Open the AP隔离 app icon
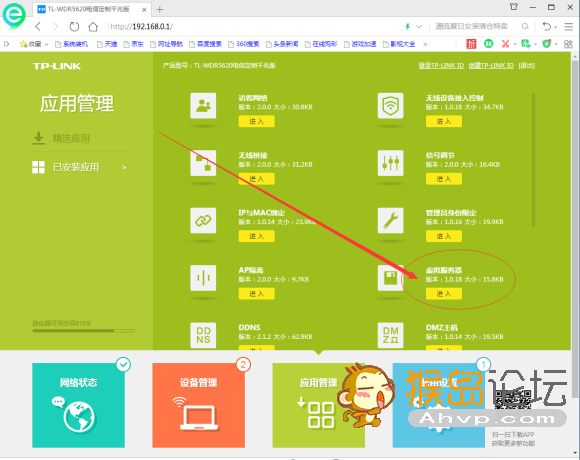Image resolution: width=580 pixels, height=460 pixels. 203,278
